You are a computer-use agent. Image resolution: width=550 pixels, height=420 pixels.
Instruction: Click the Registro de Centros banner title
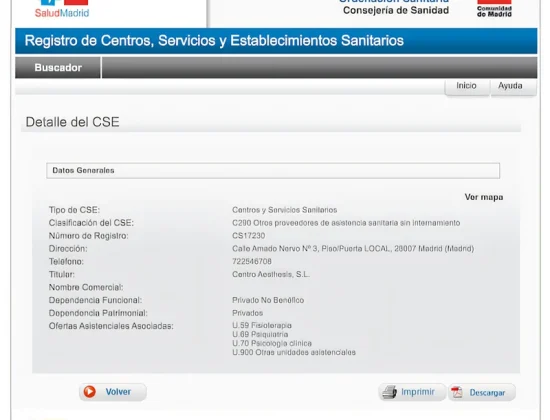[x=214, y=41]
